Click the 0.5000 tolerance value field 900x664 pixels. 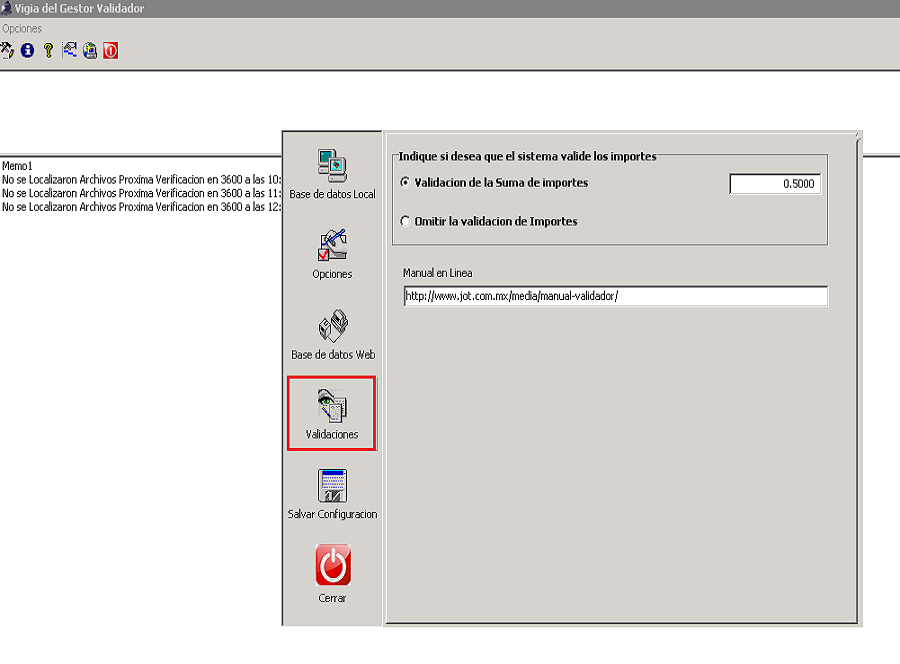coord(775,184)
